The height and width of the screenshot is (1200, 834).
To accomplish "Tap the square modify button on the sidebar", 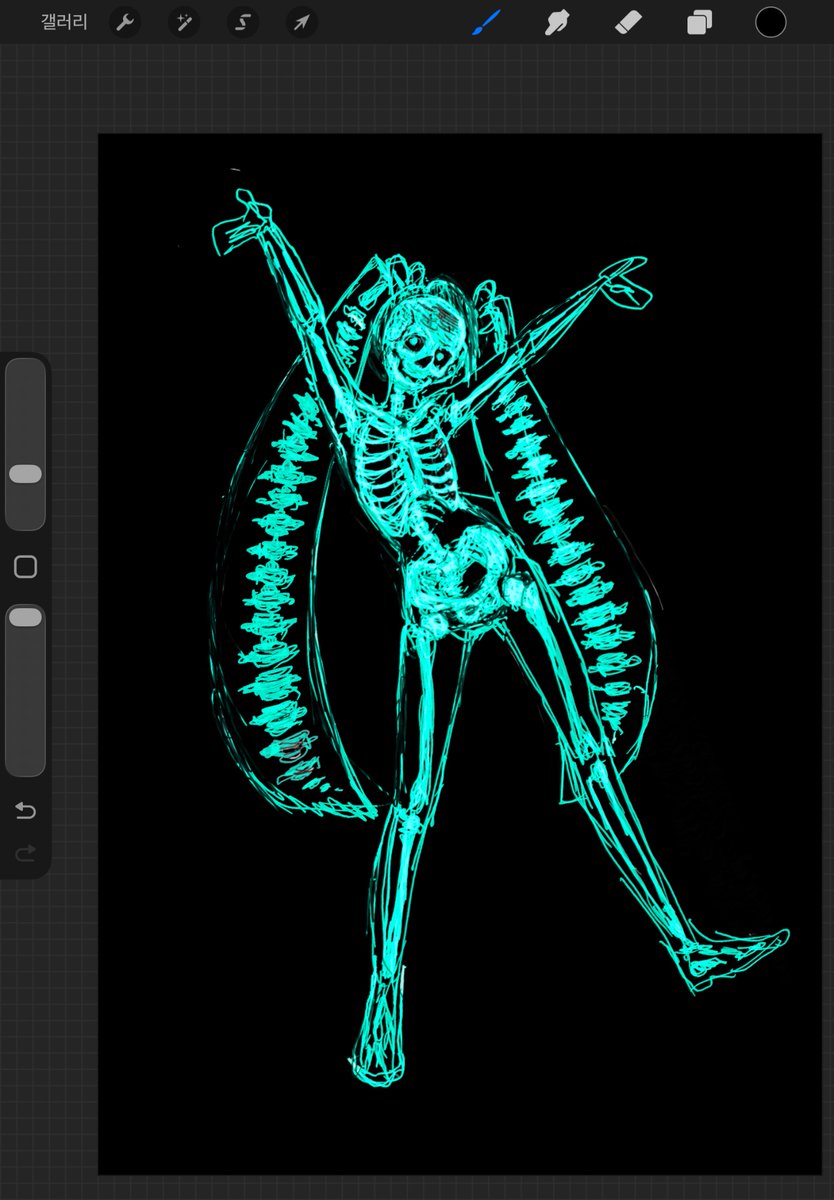I will click(26, 567).
